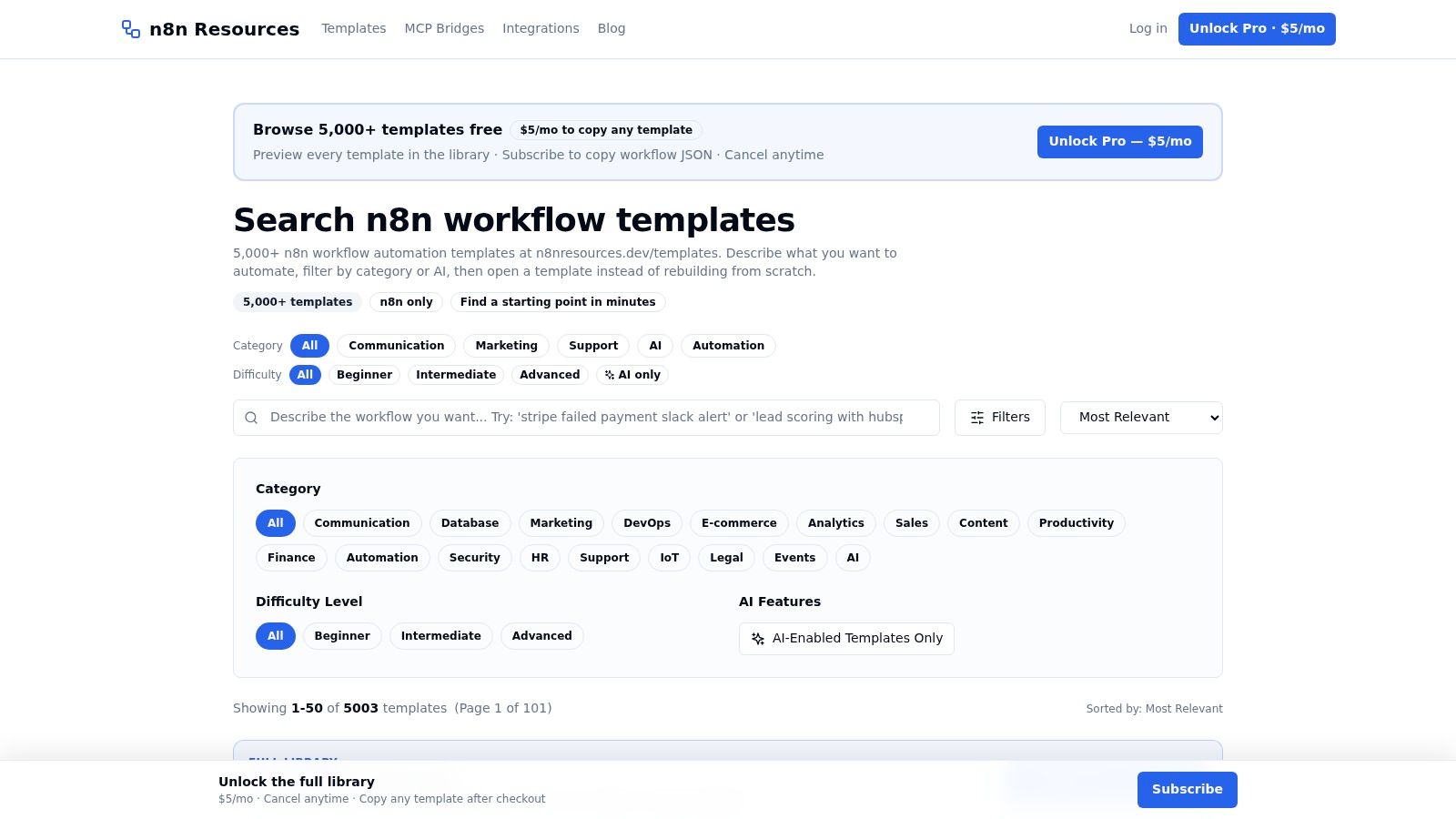1456x819 pixels.
Task: Click 'Find a starting point in minutes' badge
Action: tap(558, 302)
